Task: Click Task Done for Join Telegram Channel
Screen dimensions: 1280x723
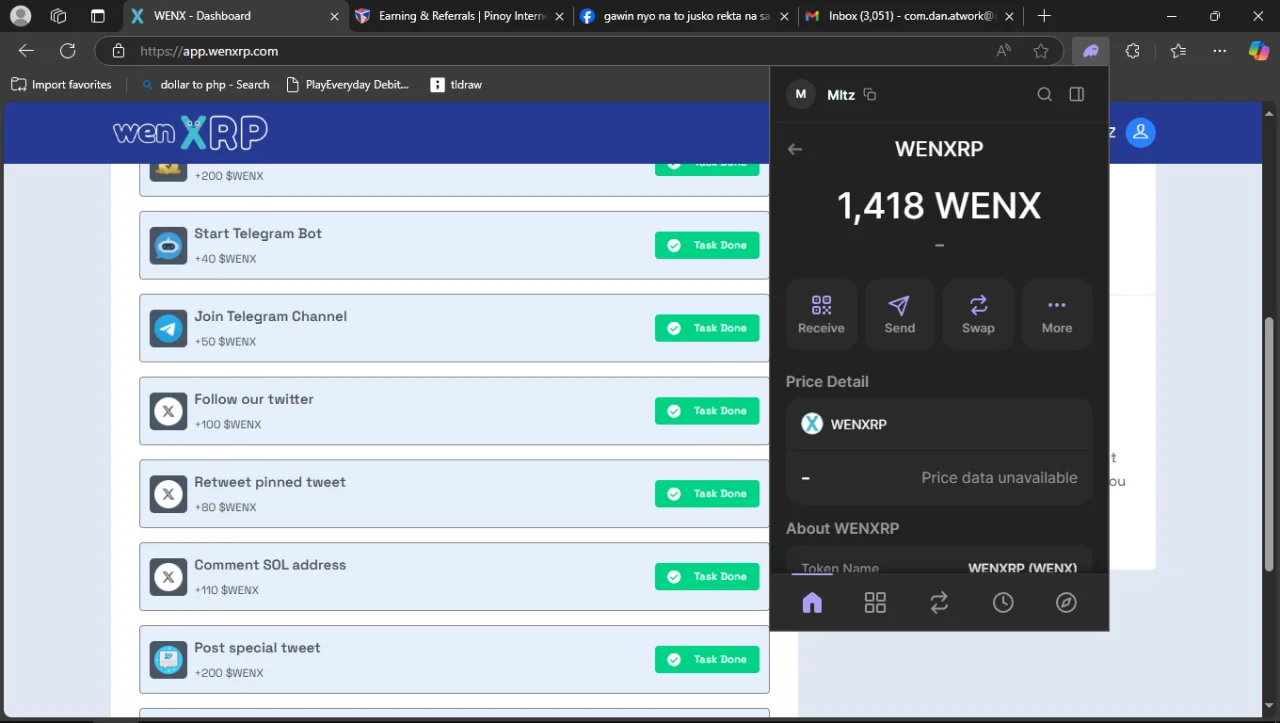Action: click(707, 328)
